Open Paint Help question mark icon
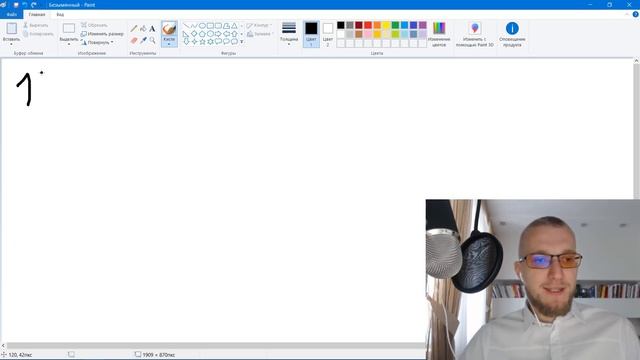Image resolution: width=640 pixels, height=360 pixels. pos(636,14)
